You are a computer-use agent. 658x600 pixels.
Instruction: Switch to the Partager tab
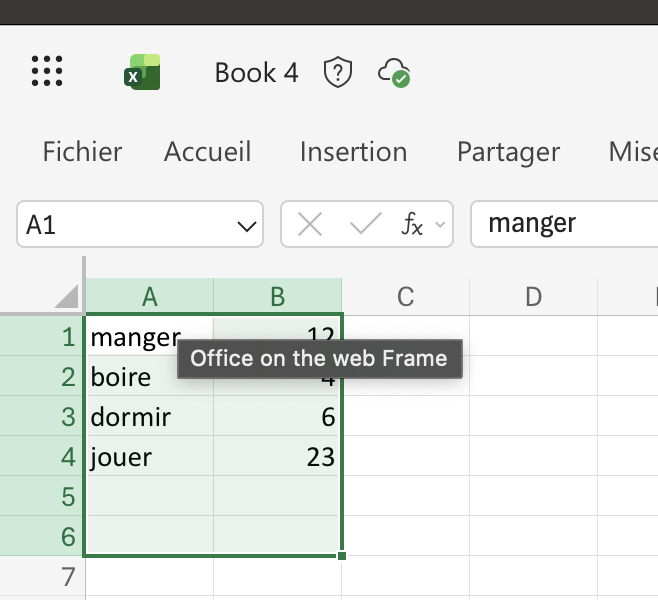click(508, 152)
